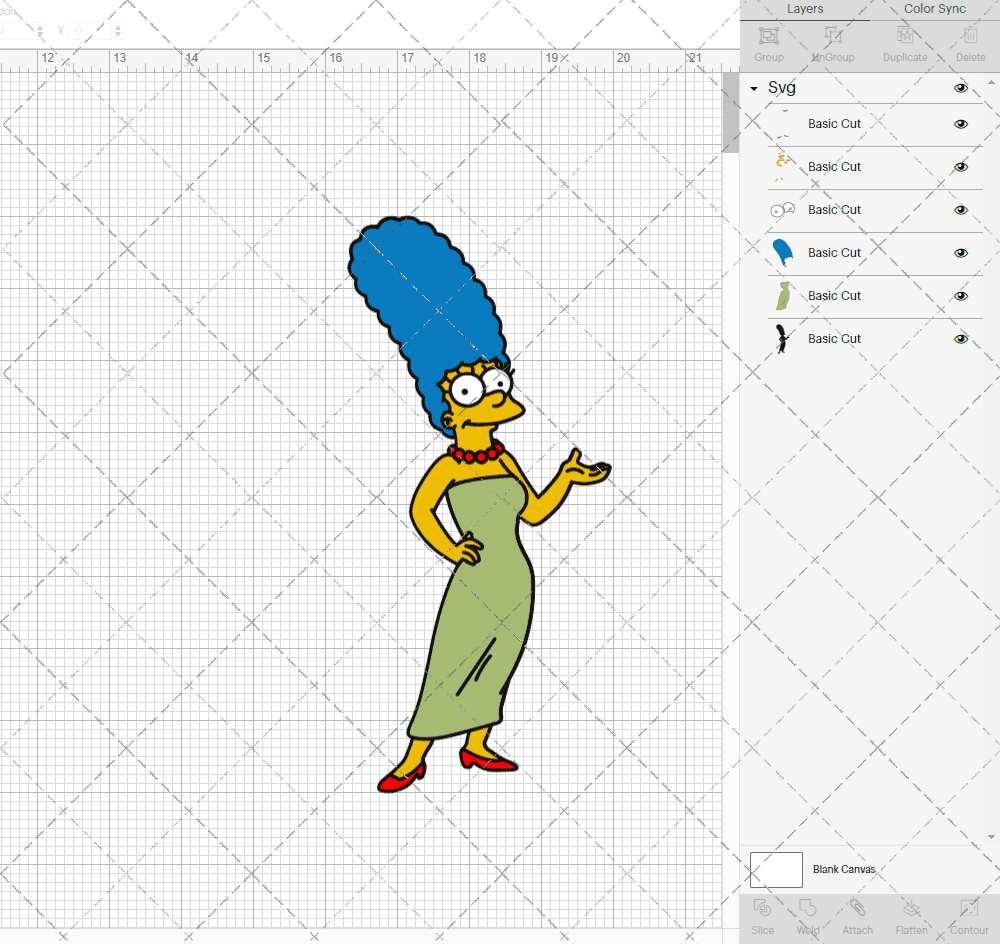1000x944 pixels.
Task: Switch to the Layers tab
Action: pyautogui.click(x=805, y=9)
